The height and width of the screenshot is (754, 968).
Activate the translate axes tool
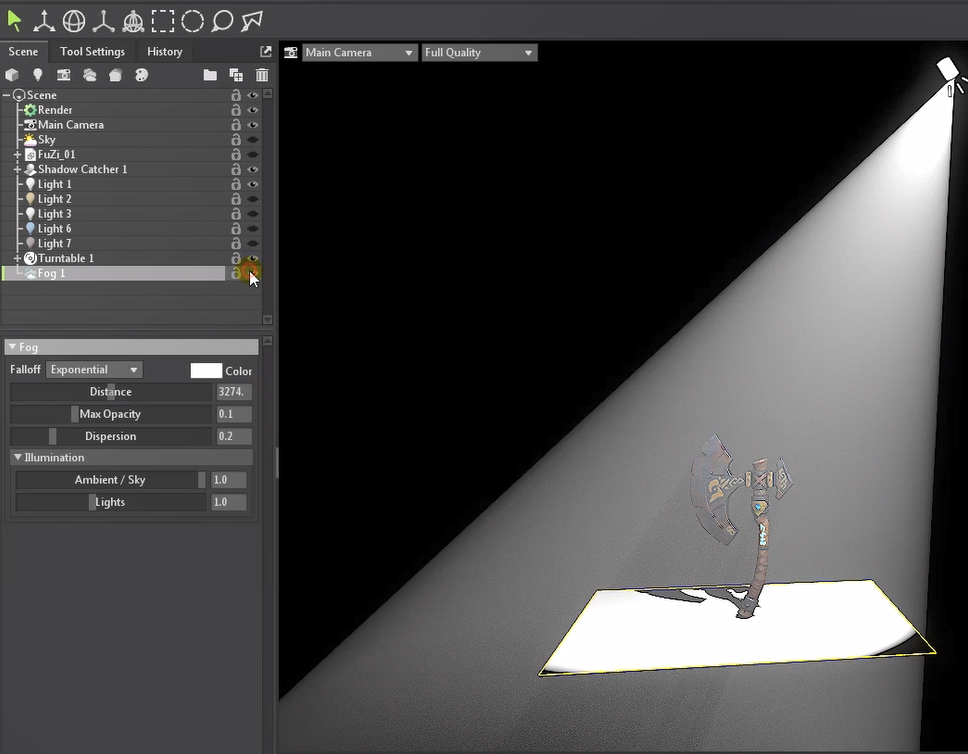click(x=44, y=20)
